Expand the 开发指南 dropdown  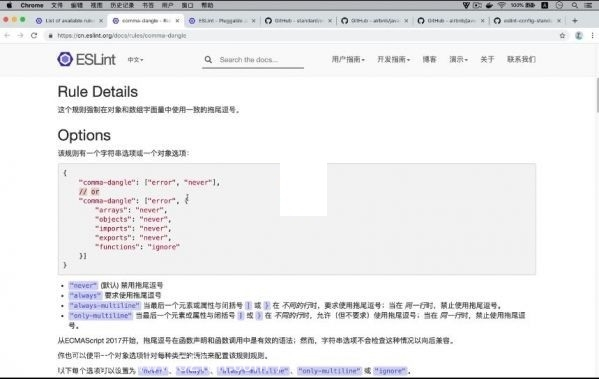[393, 59]
